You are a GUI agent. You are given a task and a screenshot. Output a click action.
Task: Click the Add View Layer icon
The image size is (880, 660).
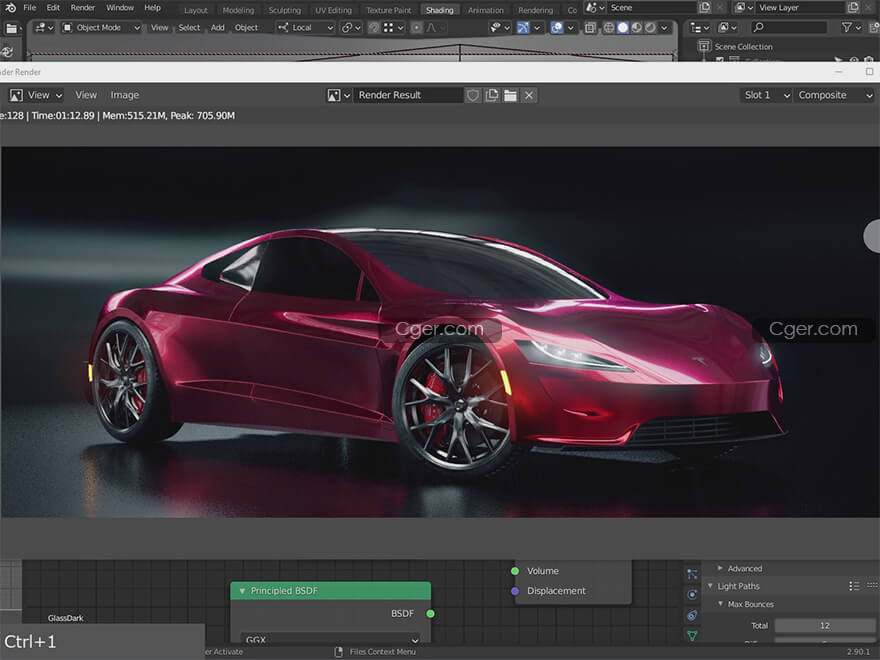click(x=853, y=8)
